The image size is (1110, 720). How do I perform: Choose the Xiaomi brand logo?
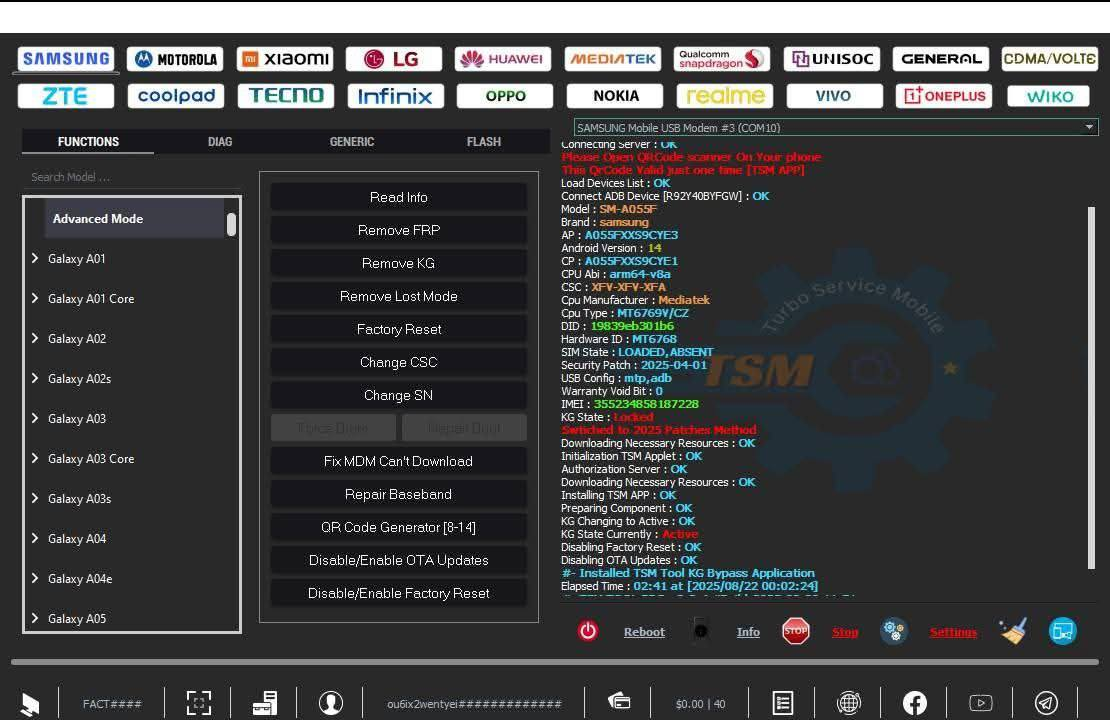point(285,59)
